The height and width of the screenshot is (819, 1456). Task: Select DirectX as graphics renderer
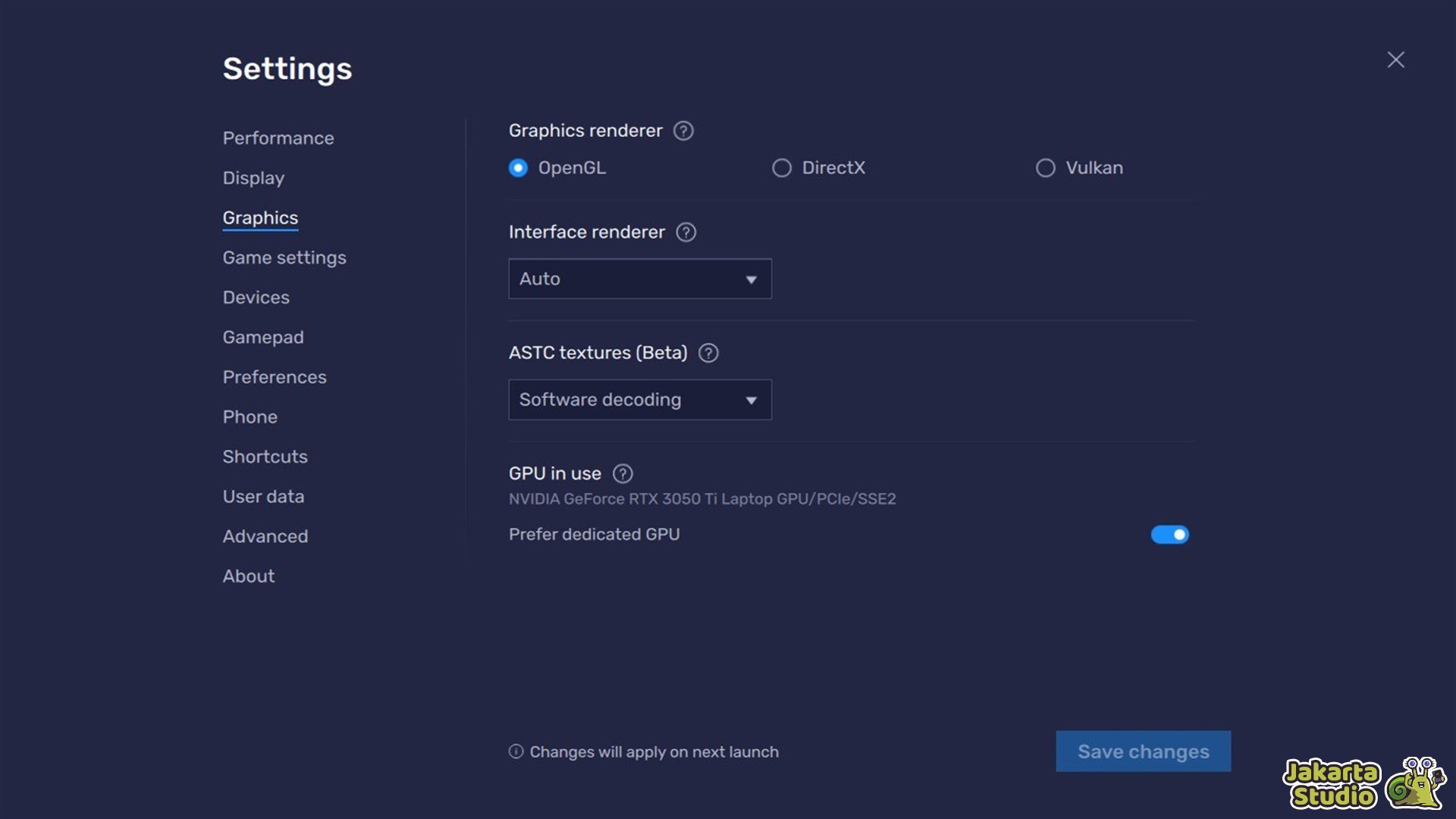[782, 168]
